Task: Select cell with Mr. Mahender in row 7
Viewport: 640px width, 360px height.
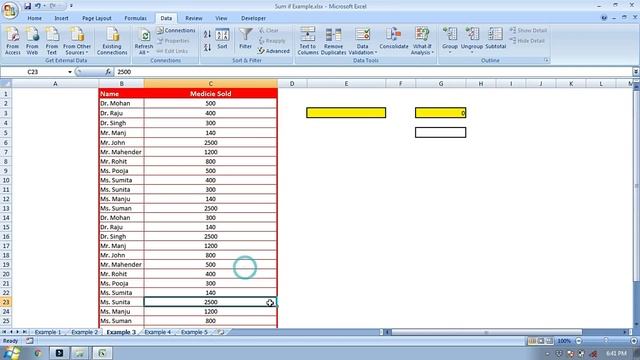Action: point(121,152)
